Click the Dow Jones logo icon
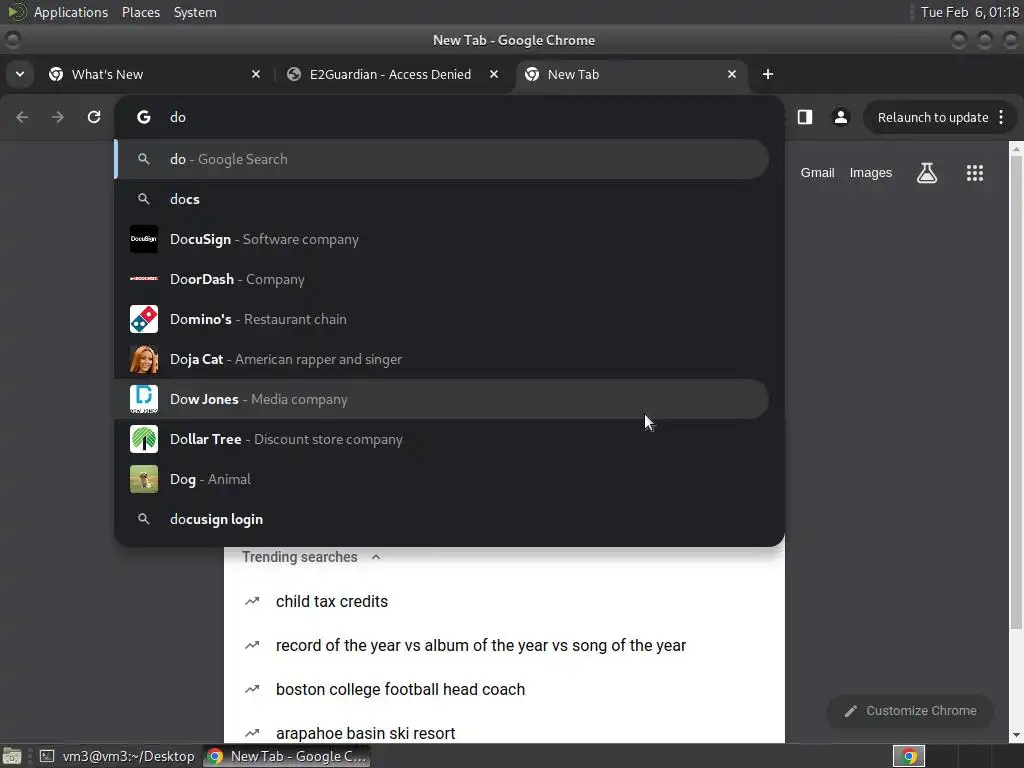1024x768 pixels. 144,399
